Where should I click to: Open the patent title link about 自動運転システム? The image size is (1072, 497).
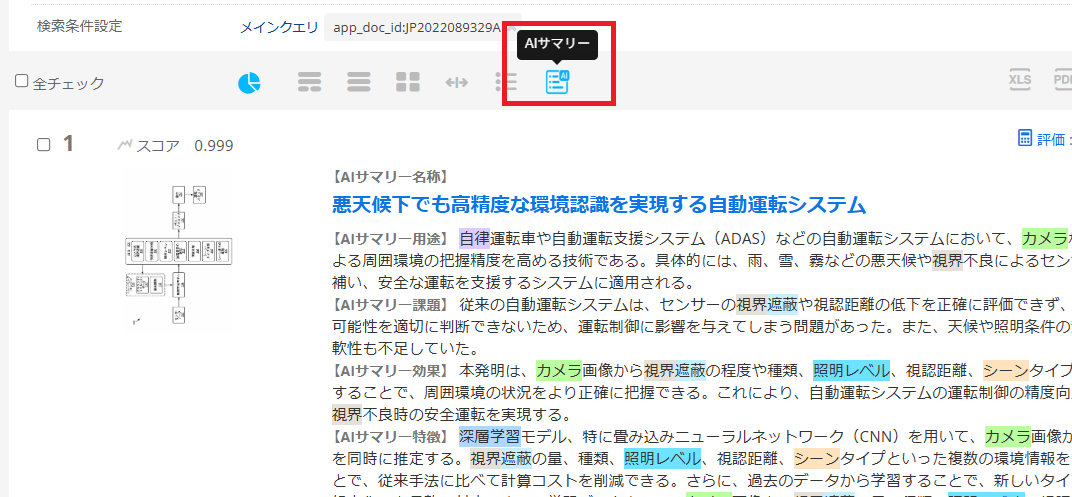pos(598,205)
